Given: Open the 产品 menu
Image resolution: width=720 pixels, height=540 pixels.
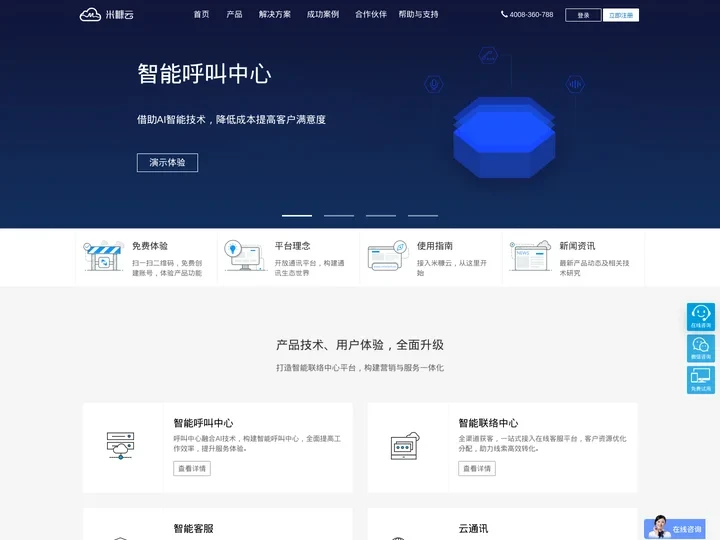Looking at the screenshot, I should tap(234, 14).
